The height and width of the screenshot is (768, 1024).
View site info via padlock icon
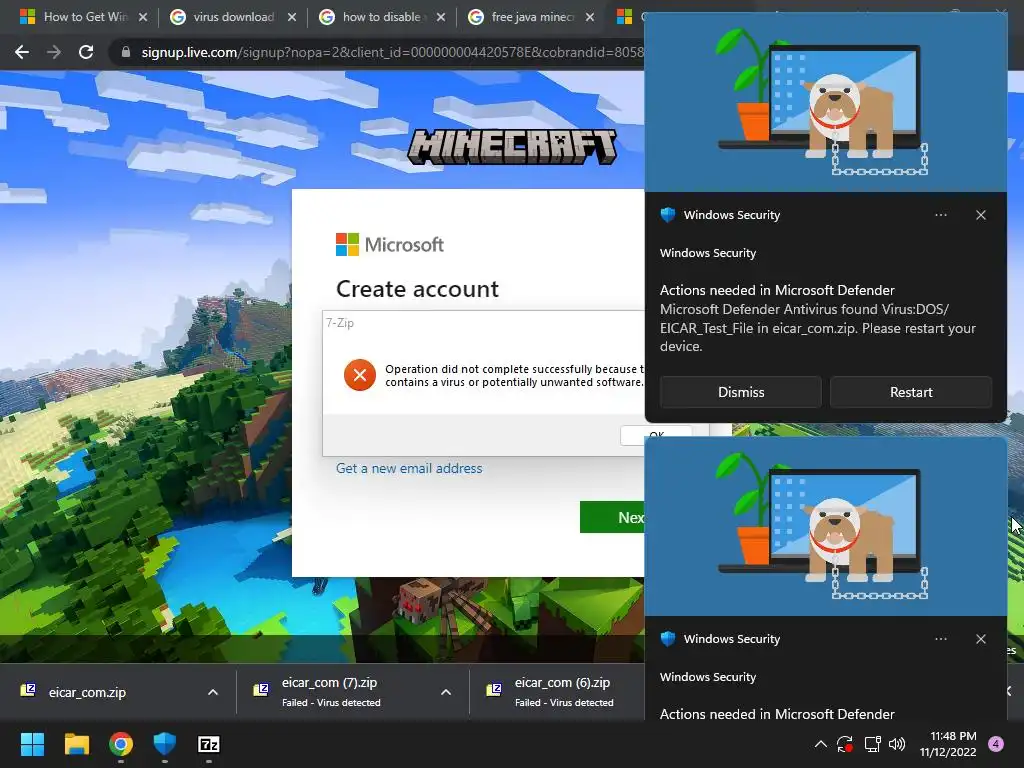126,52
